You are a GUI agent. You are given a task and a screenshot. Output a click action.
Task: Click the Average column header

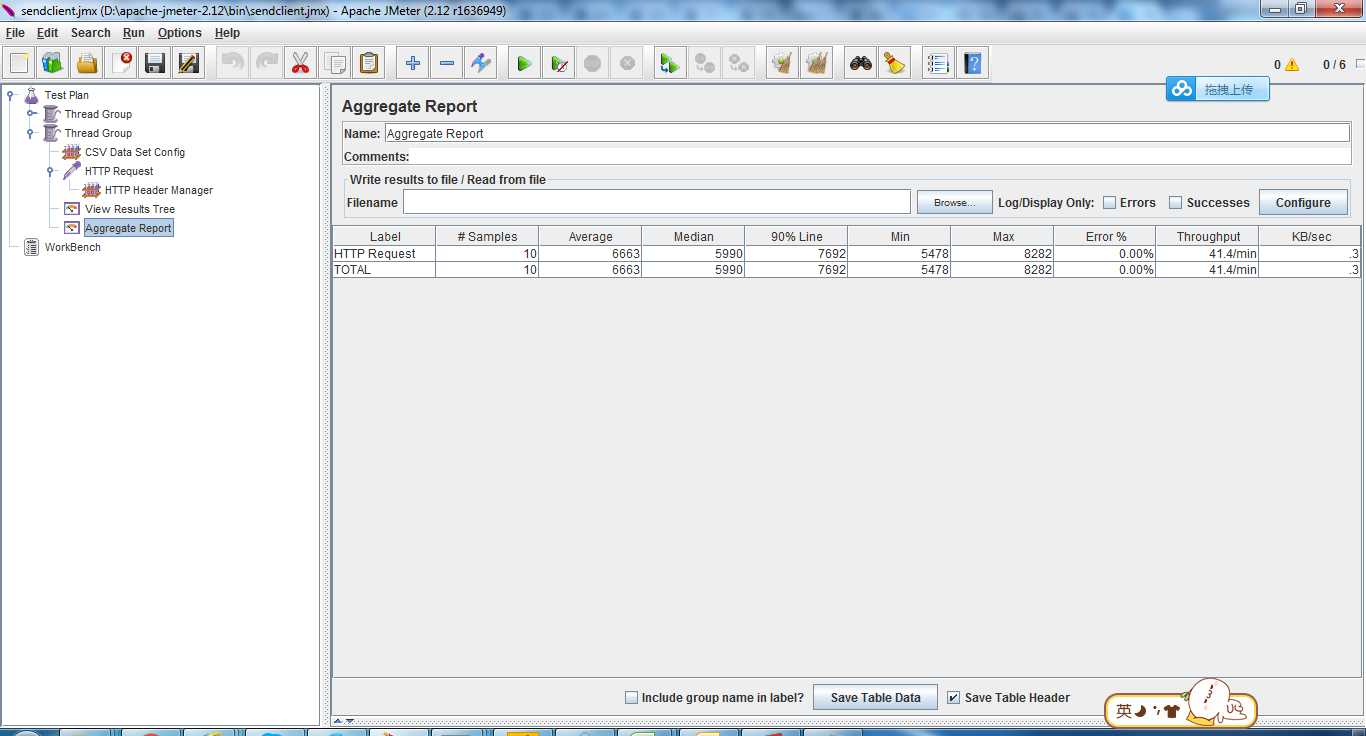tap(590, 237)
